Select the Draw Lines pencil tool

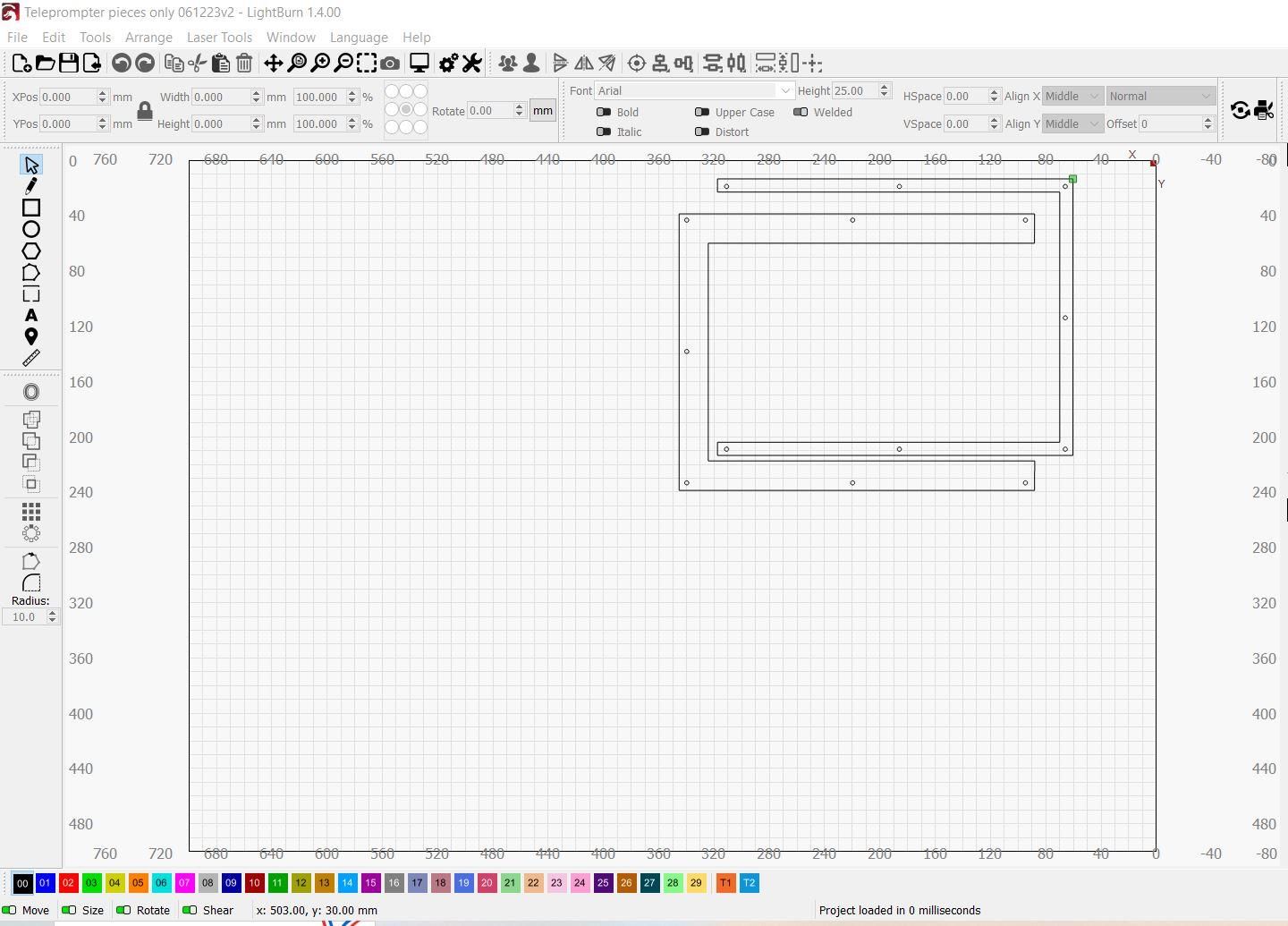point(31,186)
